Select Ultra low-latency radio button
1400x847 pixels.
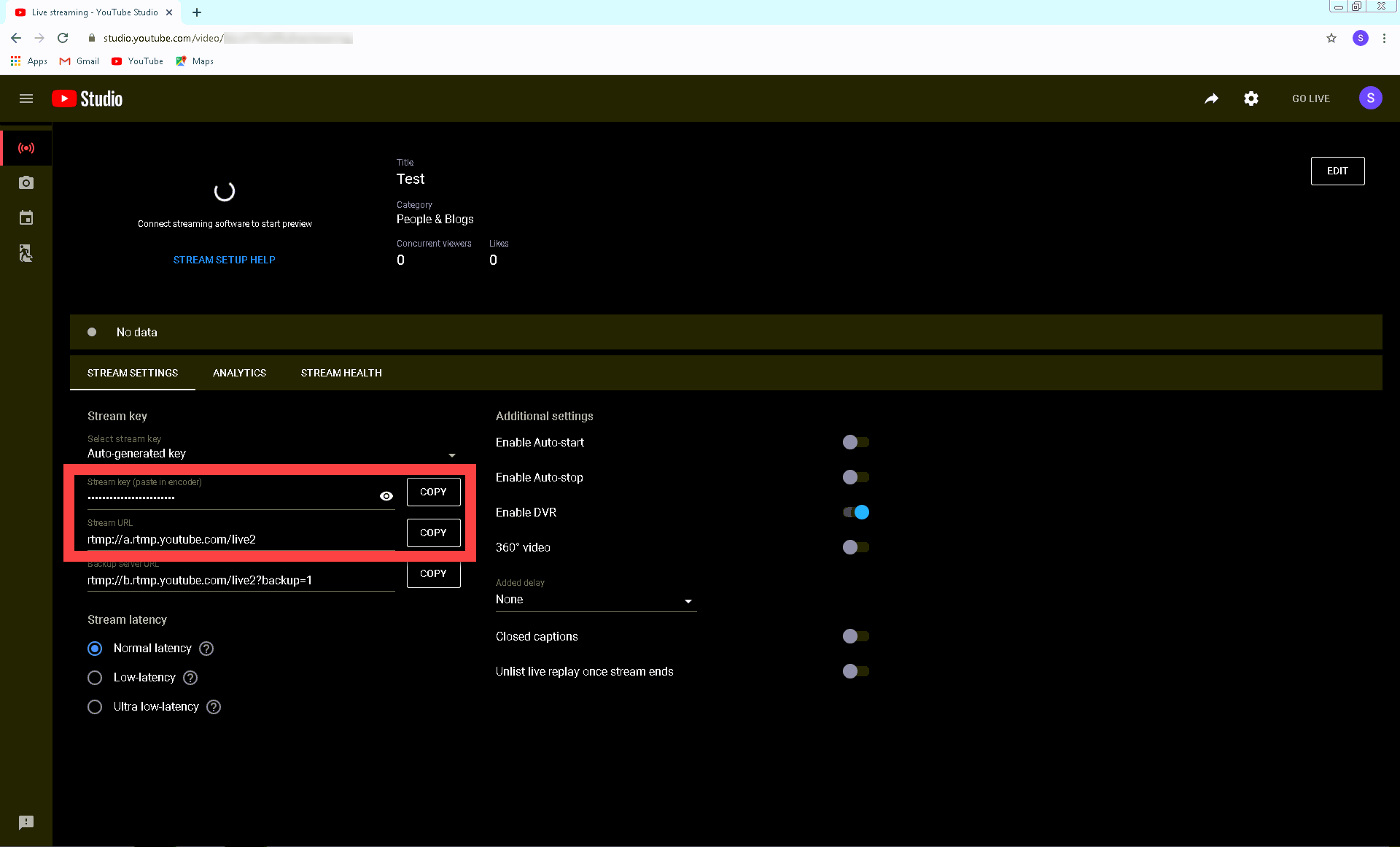pyautogui.click(x=95, y=707)
